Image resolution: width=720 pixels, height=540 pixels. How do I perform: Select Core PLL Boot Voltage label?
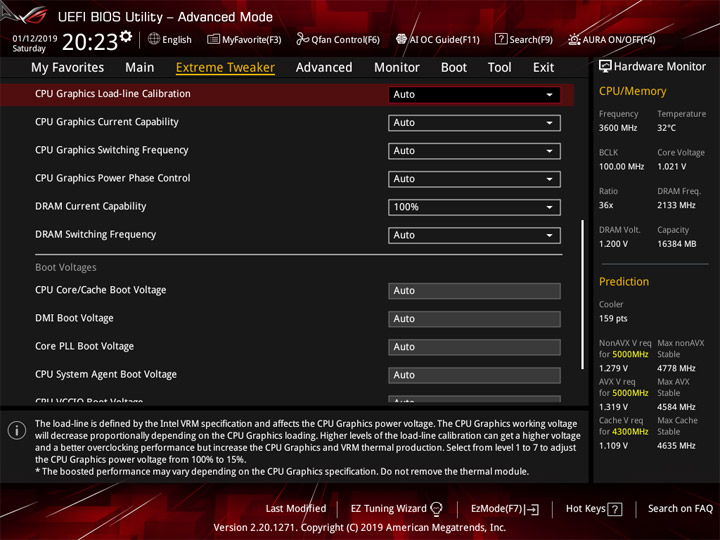coord(84,346)
